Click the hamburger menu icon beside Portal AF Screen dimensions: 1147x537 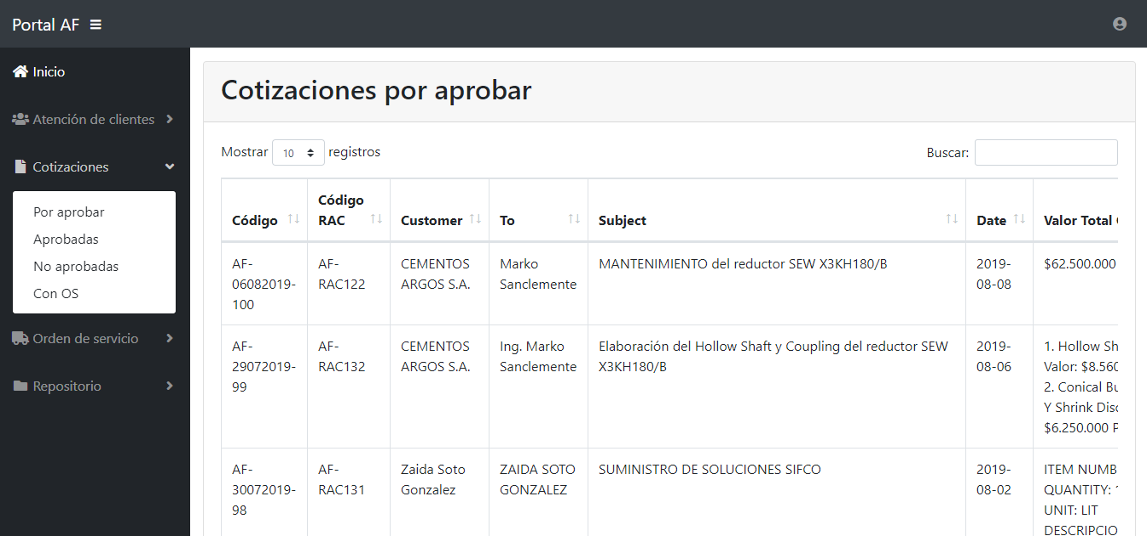coord(96,24)
